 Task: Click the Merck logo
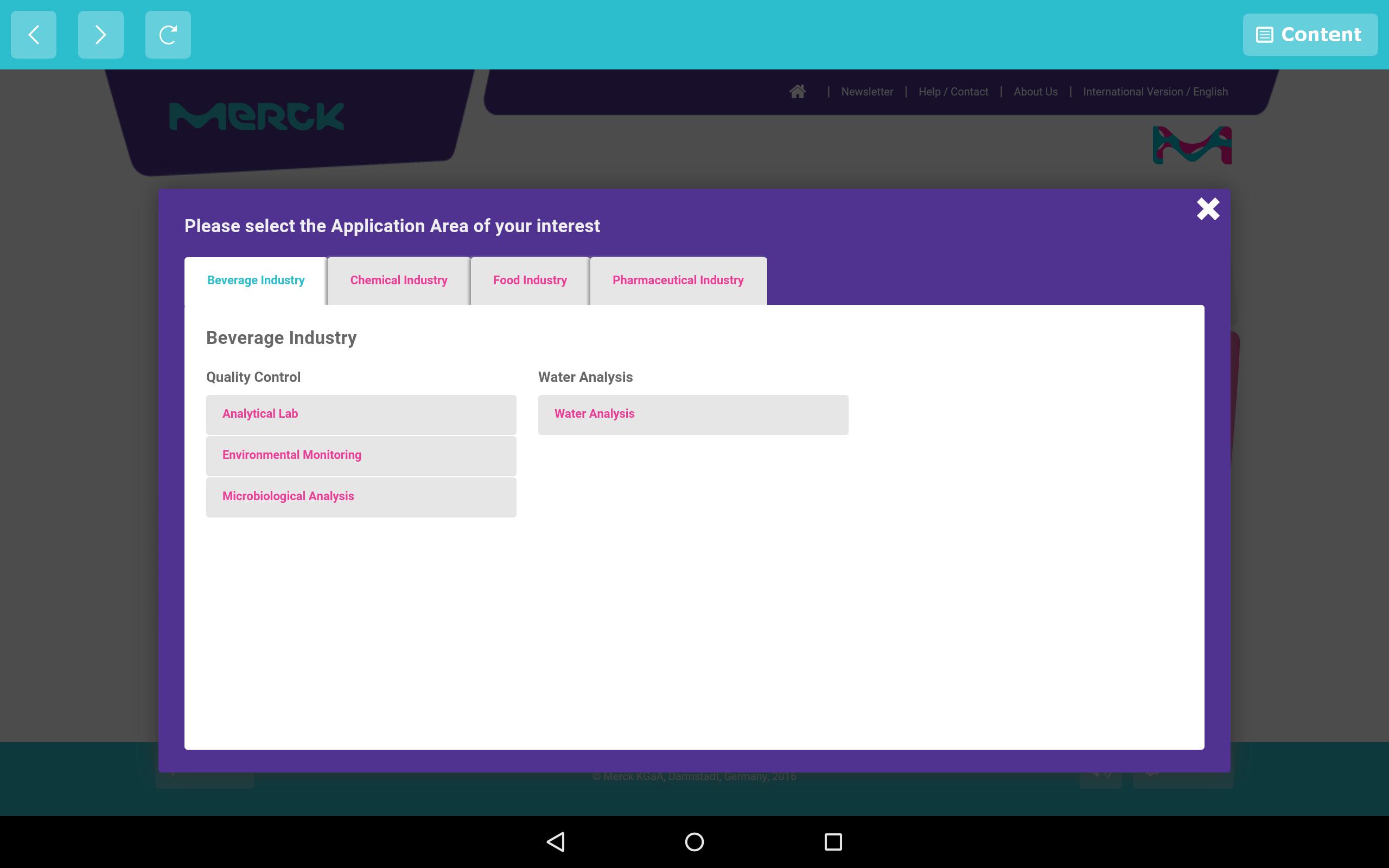(x=257, y=117)
